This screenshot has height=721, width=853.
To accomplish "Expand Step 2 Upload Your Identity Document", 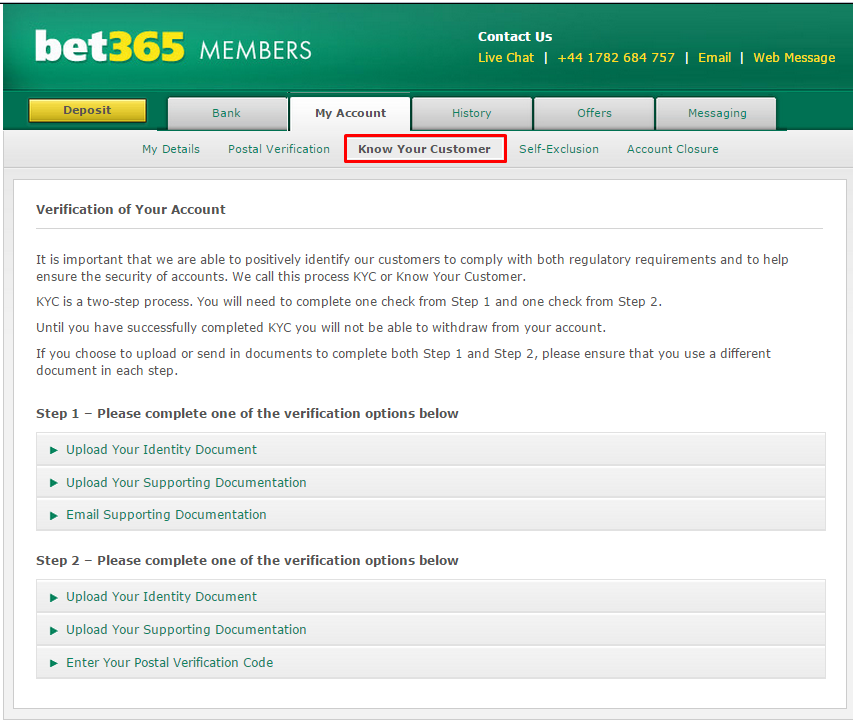I will point(431,596).
